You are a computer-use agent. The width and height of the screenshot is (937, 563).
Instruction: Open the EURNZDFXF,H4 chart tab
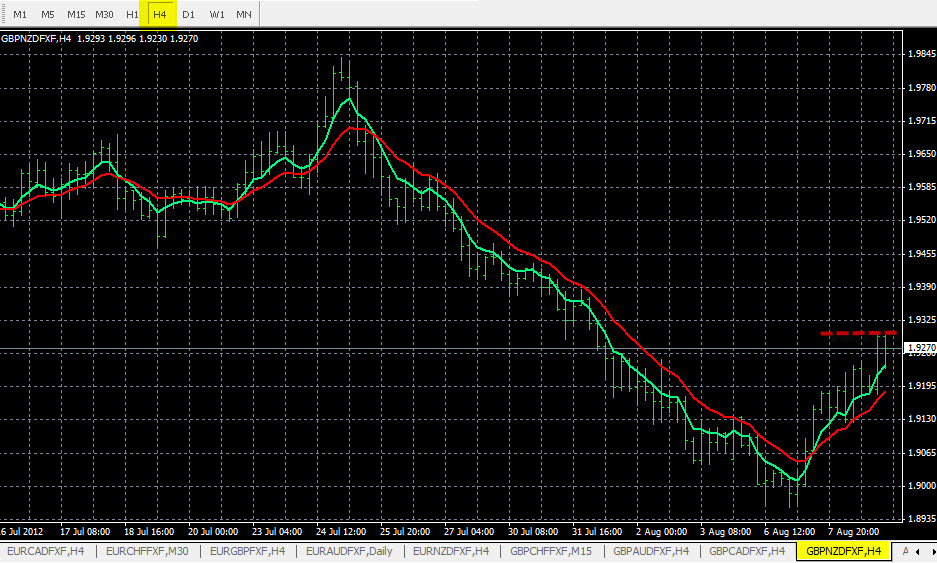pyautogui.click(x=451, y=551)
